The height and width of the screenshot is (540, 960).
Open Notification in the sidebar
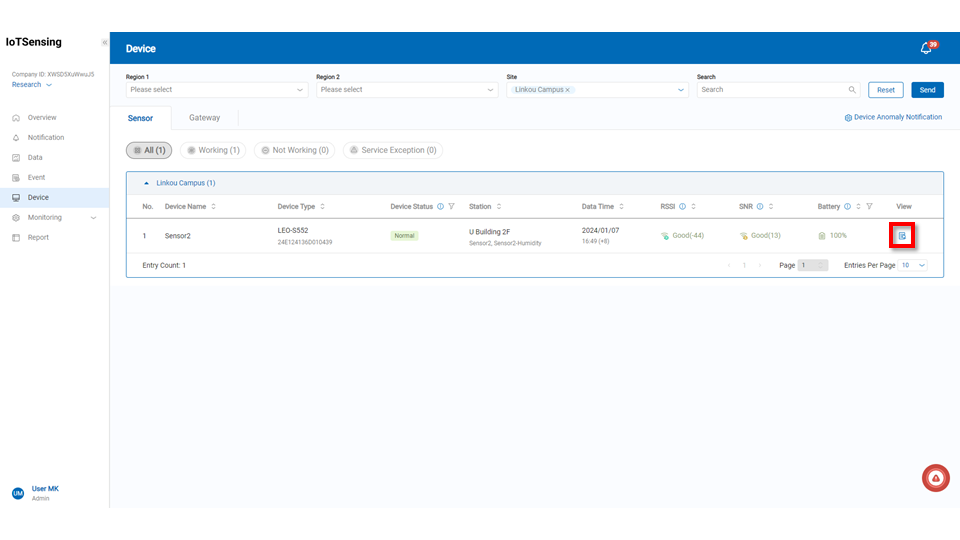tap(45, 137)
